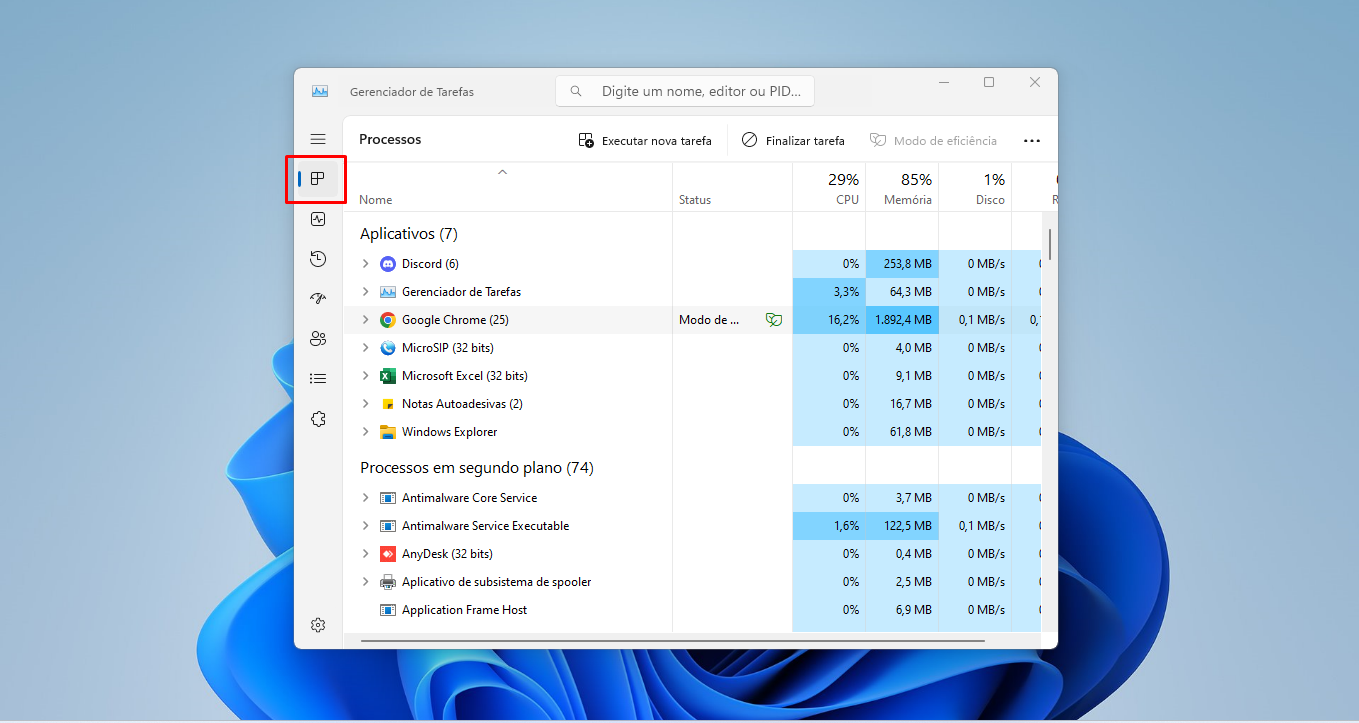The width and height of the screenshot is (1359, 723).
Task: Click the 122,5 MB memory value
Action: tap(908, 526)
